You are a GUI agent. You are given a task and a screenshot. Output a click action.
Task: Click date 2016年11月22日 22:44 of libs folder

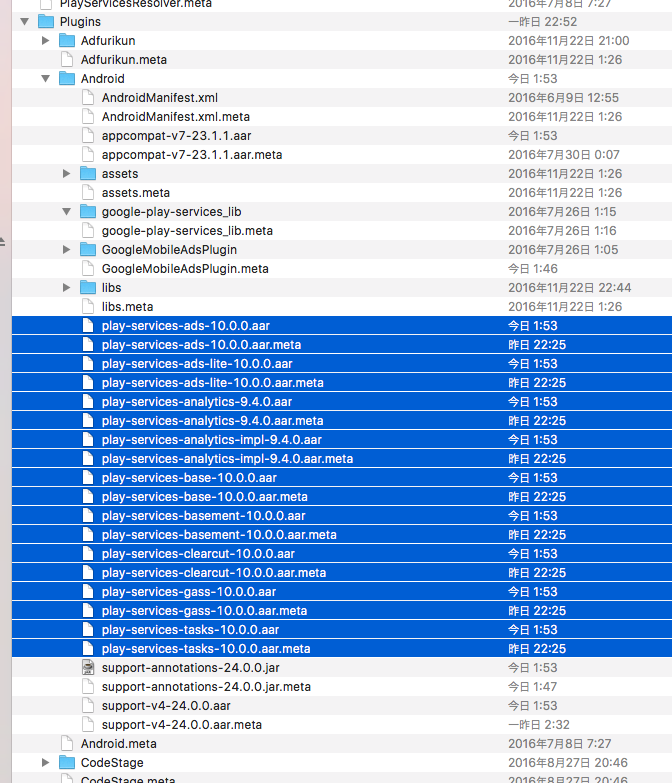click(x=570, y=287)
